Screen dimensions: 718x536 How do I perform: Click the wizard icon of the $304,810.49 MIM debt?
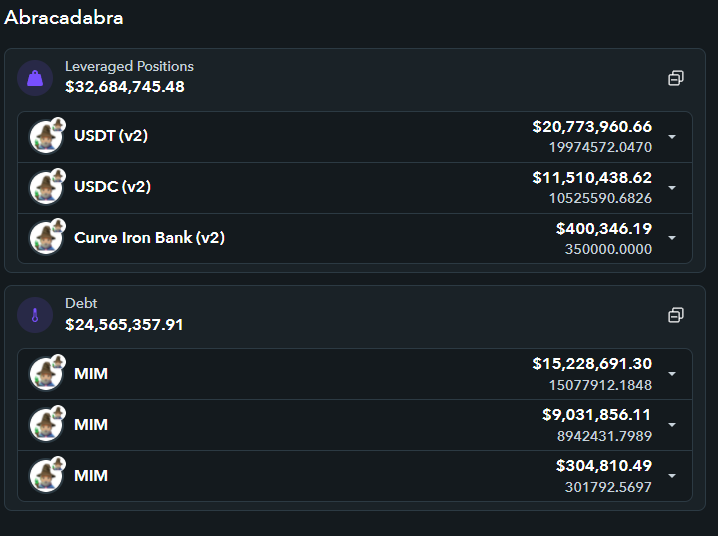[x=46, y=476]
